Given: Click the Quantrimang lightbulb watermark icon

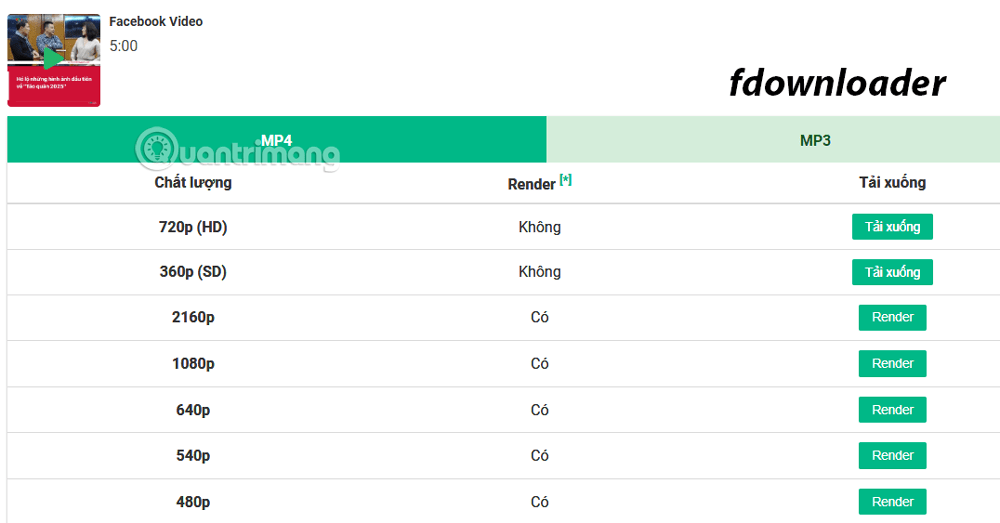Looking at the screenshot, I should (x=155, y=147).
